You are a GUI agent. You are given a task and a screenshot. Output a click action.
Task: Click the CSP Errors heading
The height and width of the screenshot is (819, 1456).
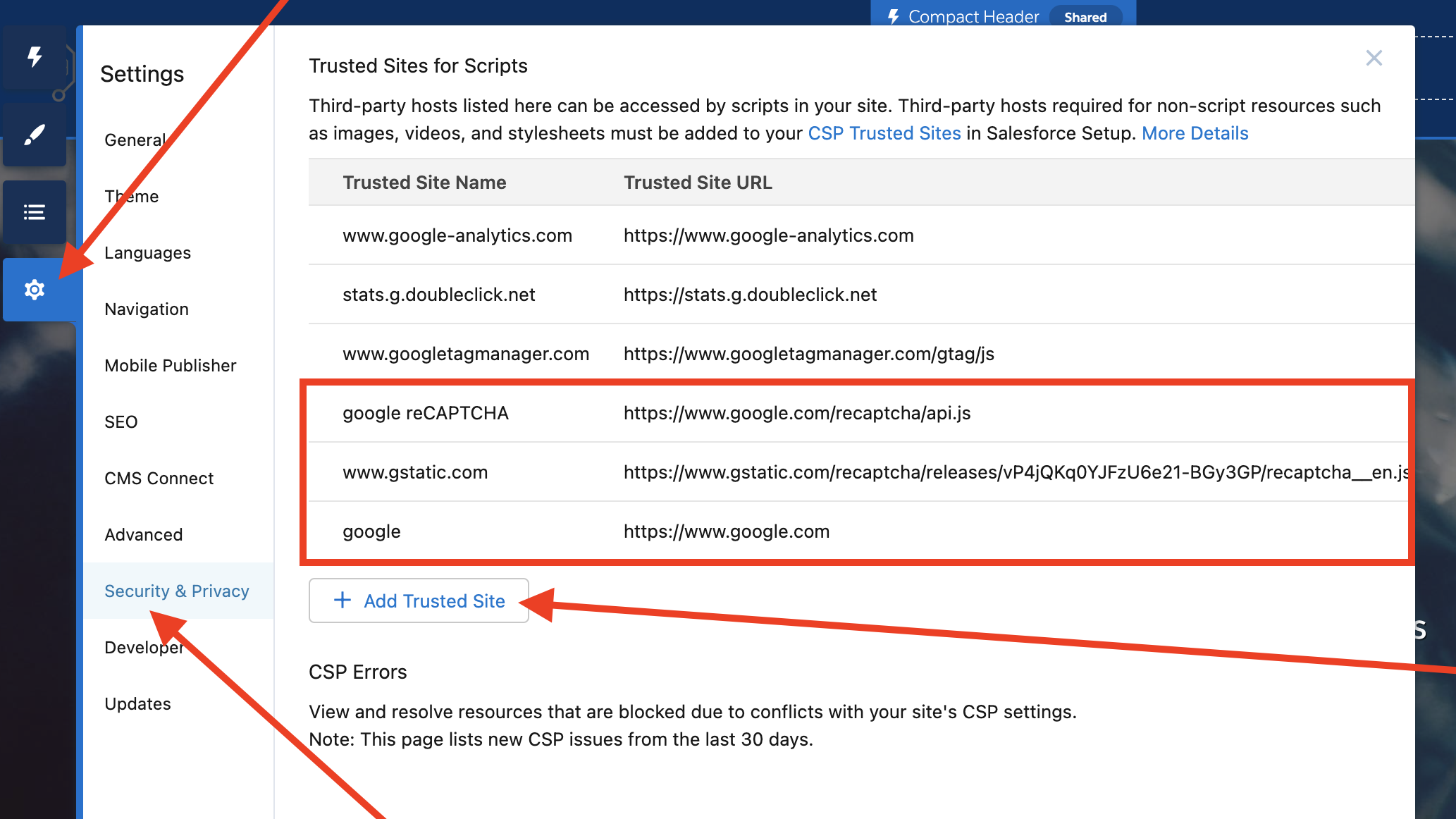(357, 672)
